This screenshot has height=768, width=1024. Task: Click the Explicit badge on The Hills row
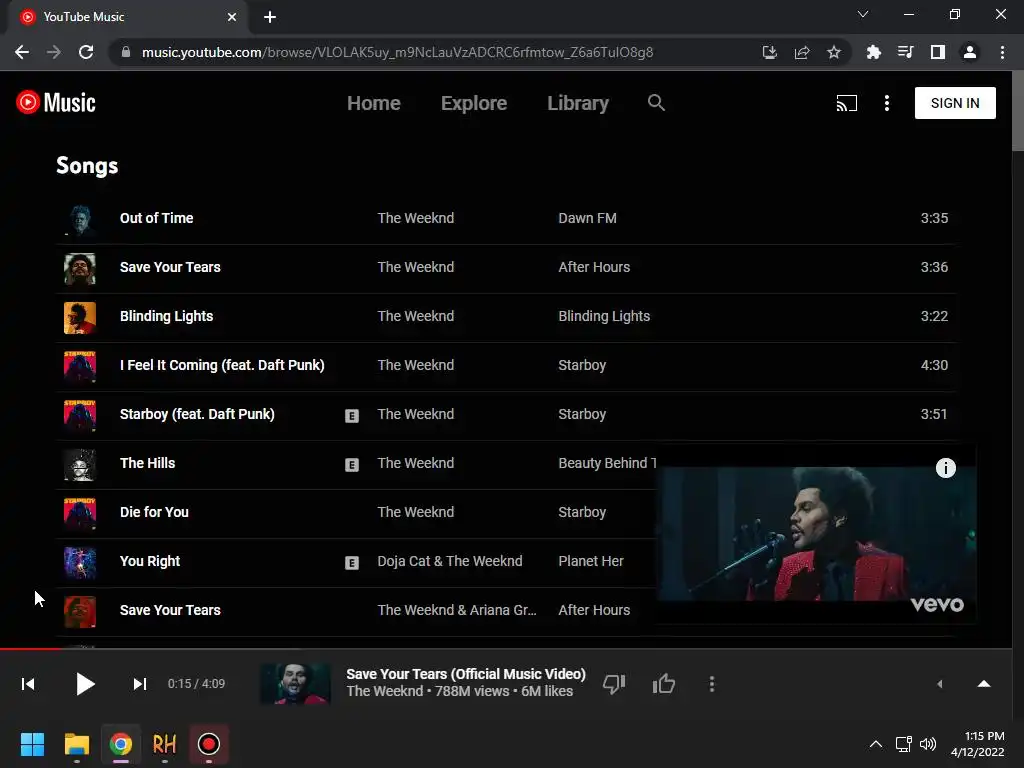pyautogui.click(x=351, y=464)
